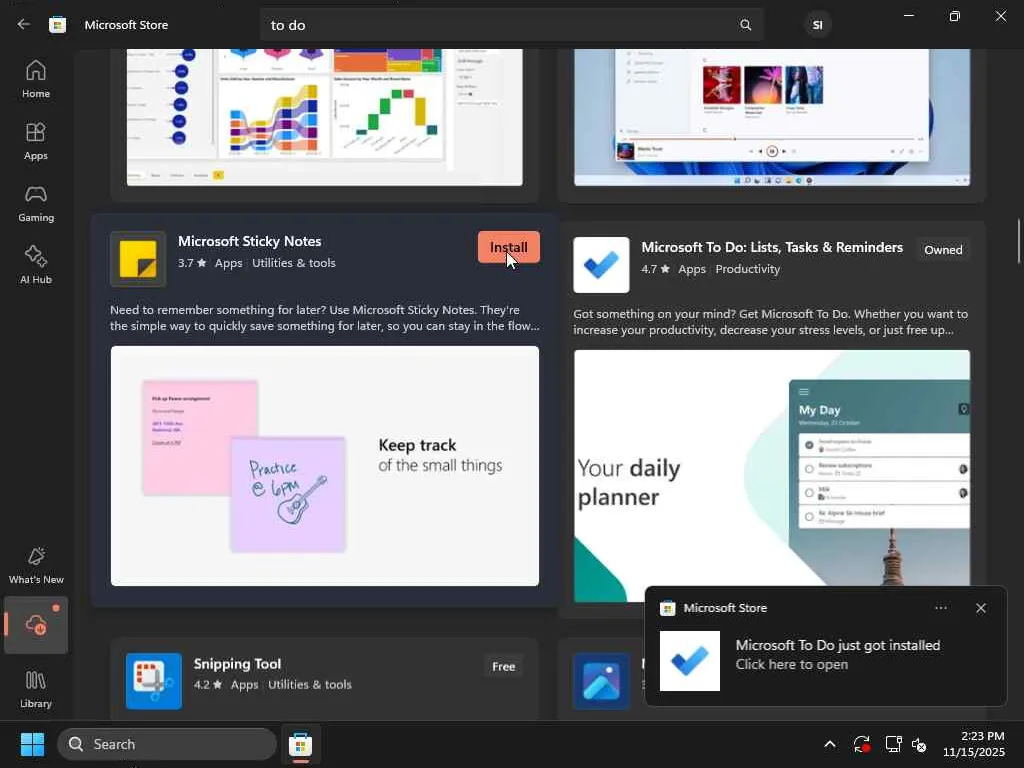The height and width of the screenshot is (768, 1024).
Task: Click Microsoft Store icon in taskbar
Action: click(x=300, y=744)
